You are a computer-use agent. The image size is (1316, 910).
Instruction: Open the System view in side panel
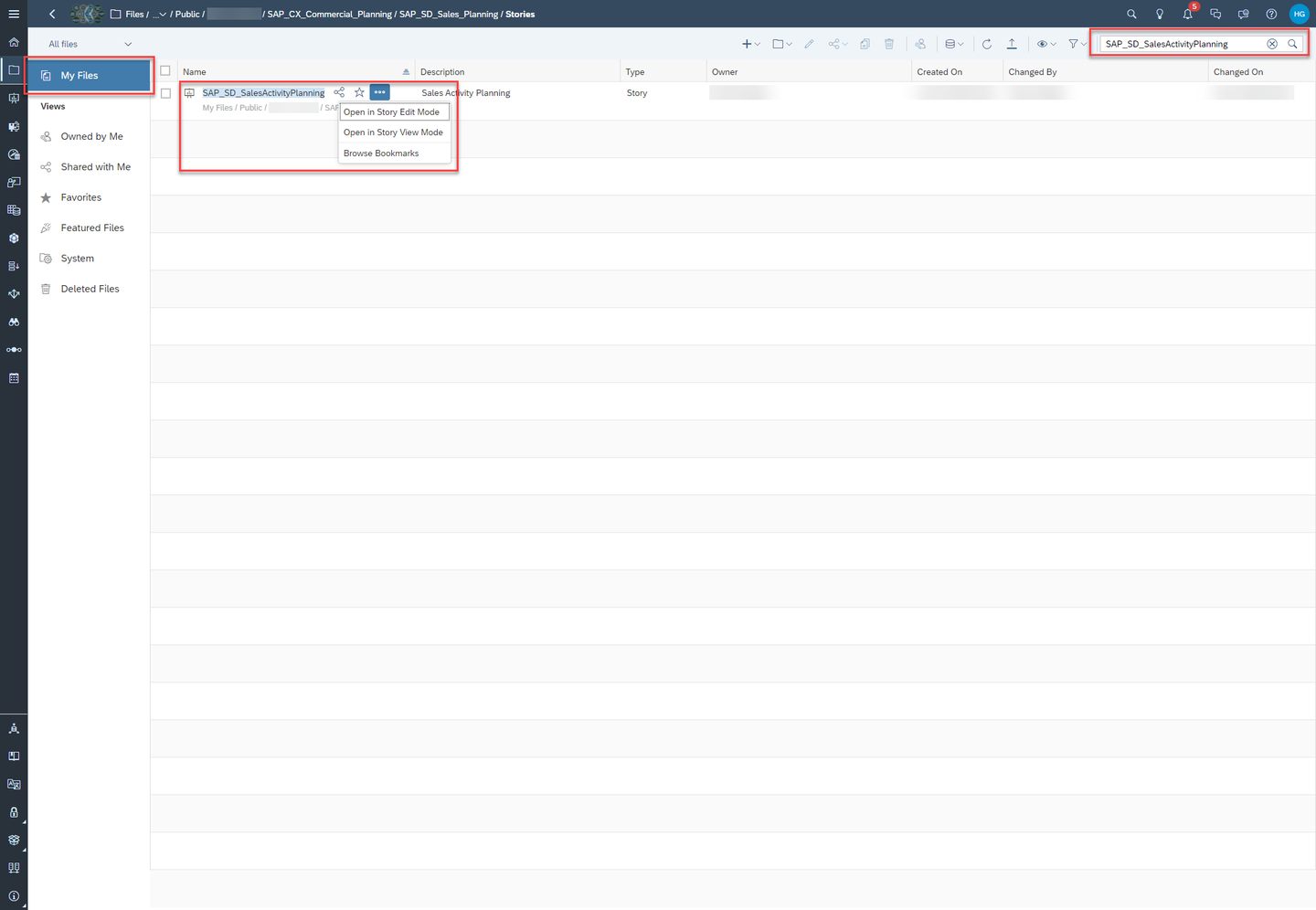tap(90, 259)
